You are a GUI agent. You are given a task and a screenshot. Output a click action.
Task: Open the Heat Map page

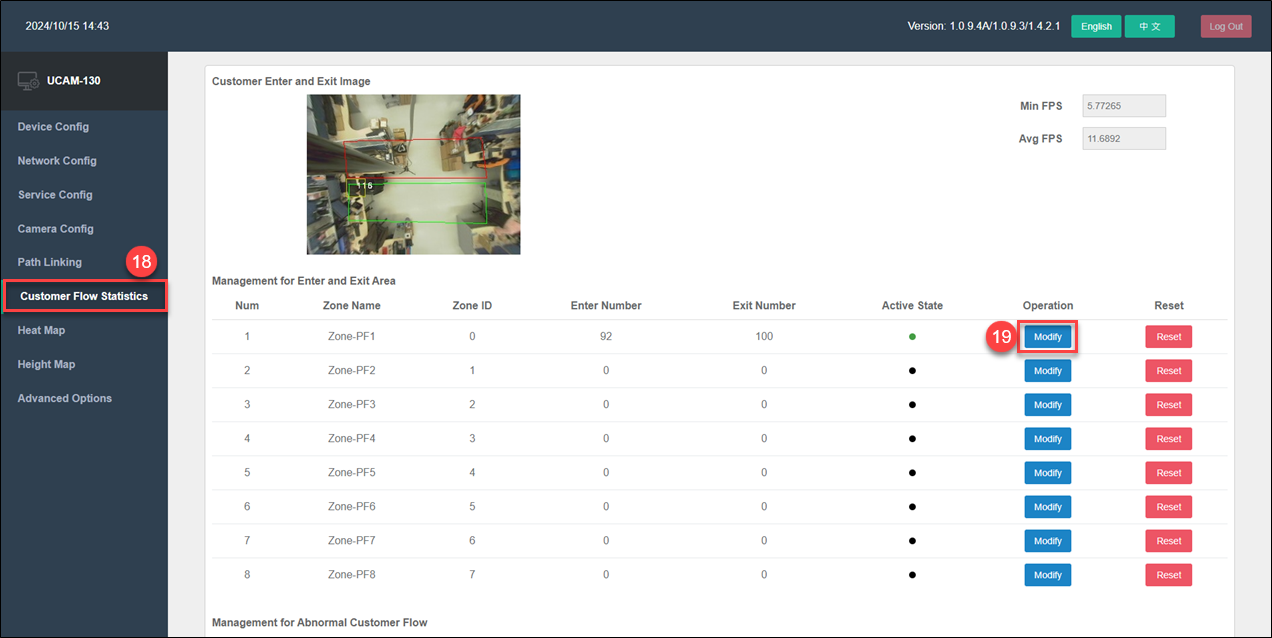[41, 330]
